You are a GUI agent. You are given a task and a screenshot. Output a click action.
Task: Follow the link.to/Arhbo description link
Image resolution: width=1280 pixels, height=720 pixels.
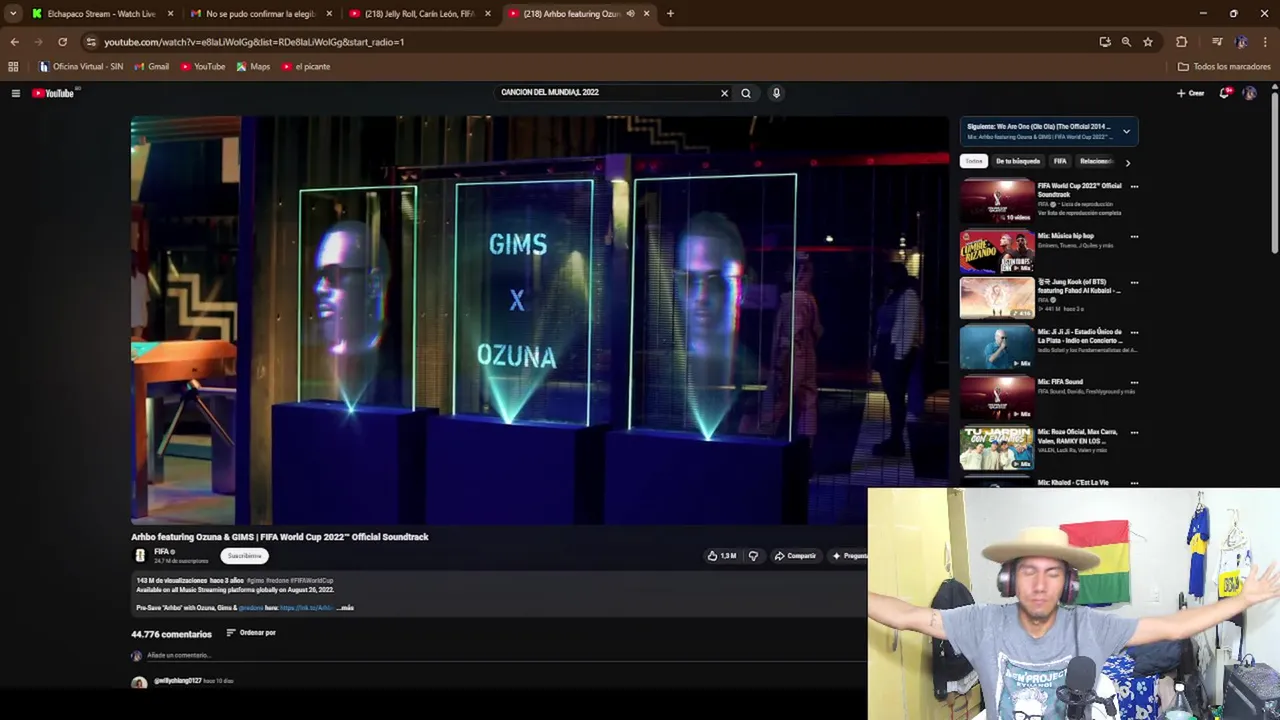point(306,608)
